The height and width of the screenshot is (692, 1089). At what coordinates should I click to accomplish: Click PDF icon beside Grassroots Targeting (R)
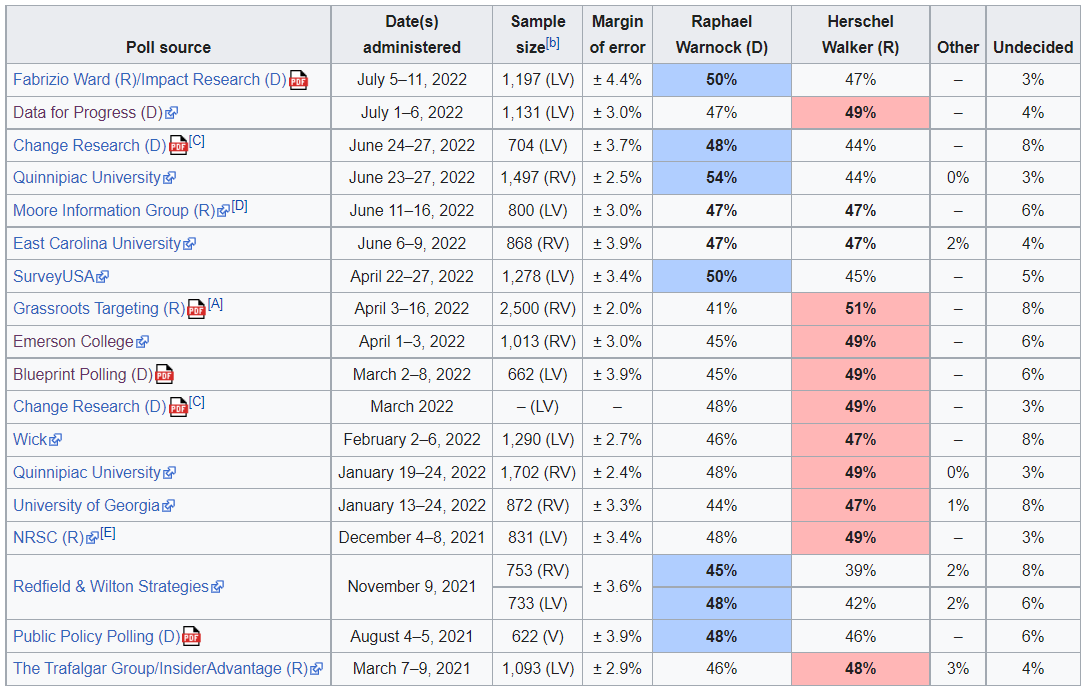[197, 309]
